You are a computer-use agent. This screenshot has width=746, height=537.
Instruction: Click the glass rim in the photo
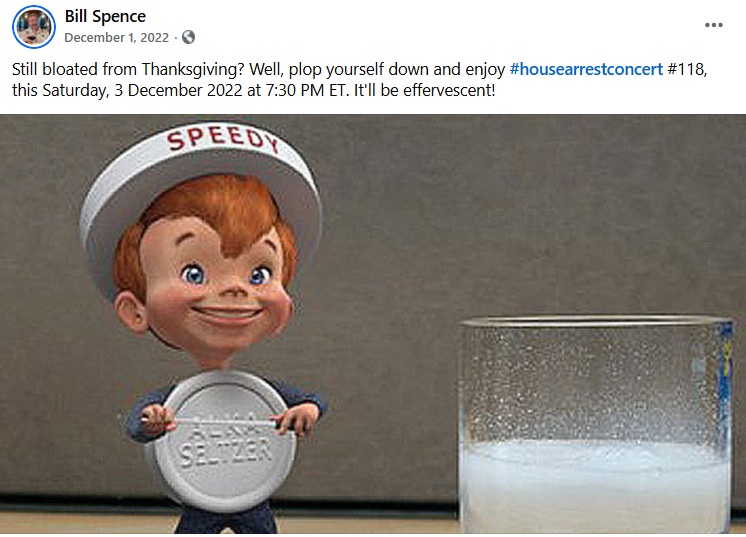pos(595,322)
